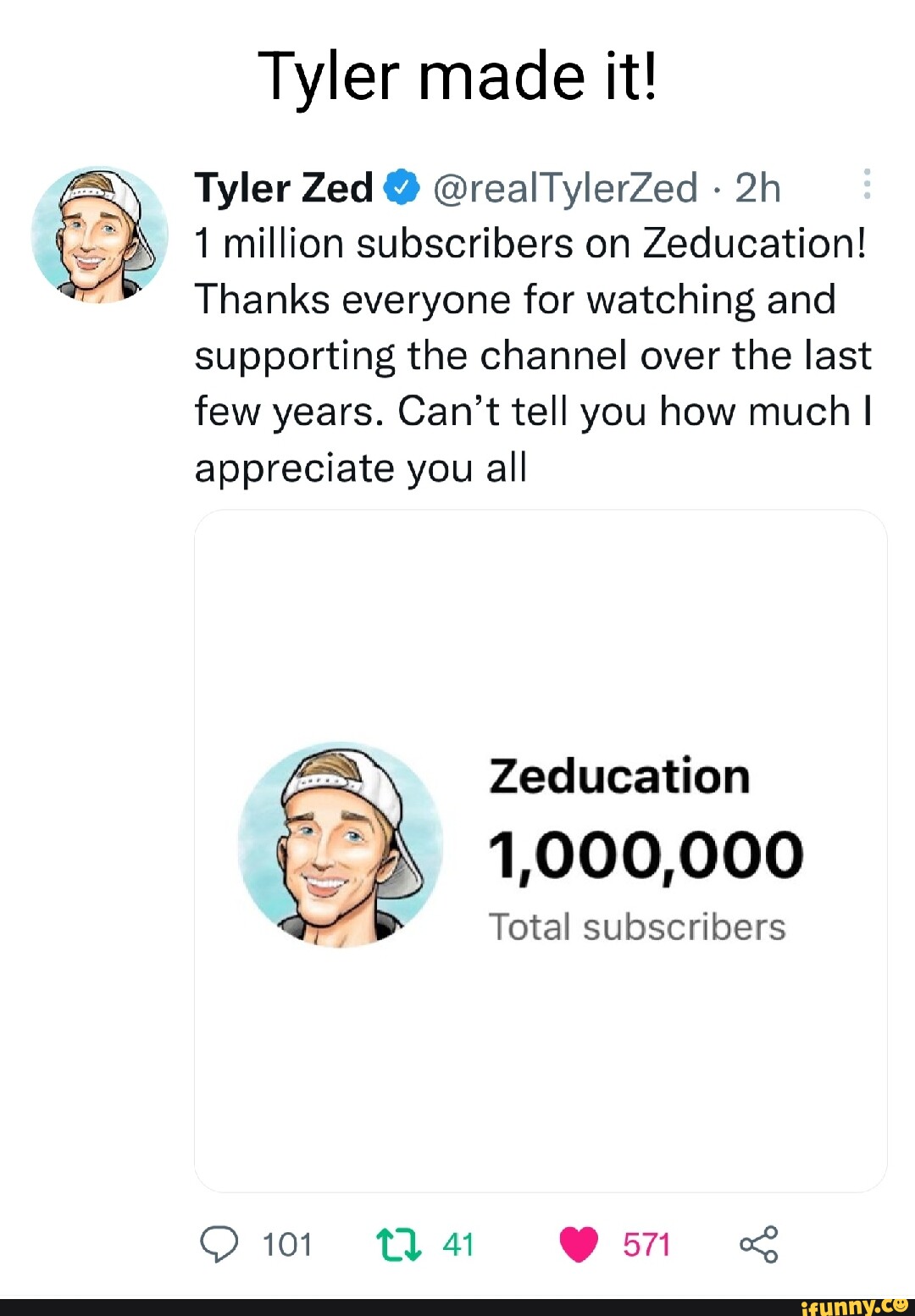Click the reply speech bubble icon
915x1316 pixels.
219,1244
